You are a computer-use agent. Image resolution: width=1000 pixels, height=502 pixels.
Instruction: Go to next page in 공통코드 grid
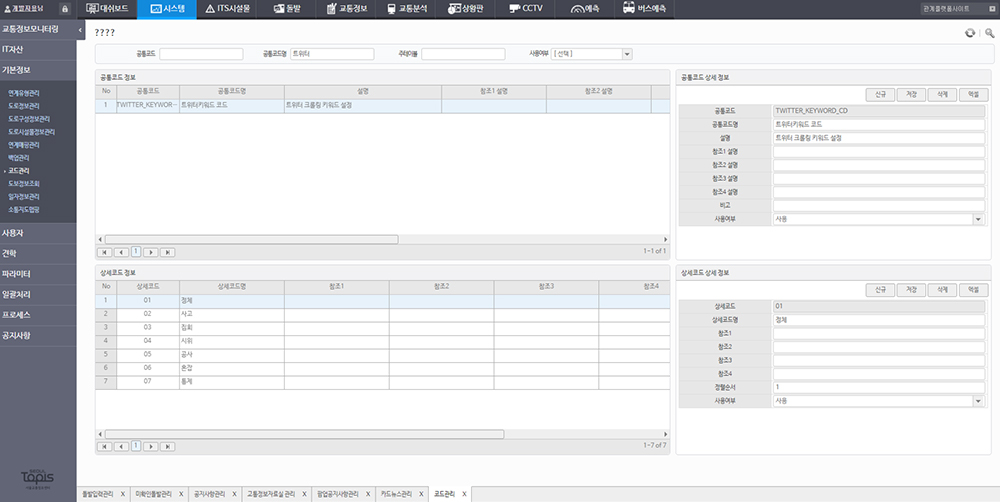(152, 252)
